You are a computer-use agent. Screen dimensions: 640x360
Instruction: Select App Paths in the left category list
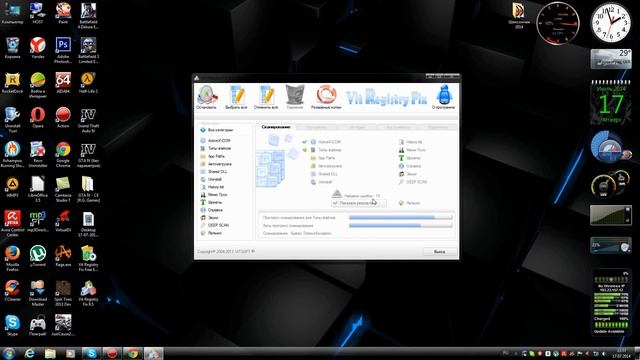pyautogui.click(x=213, y=156)
